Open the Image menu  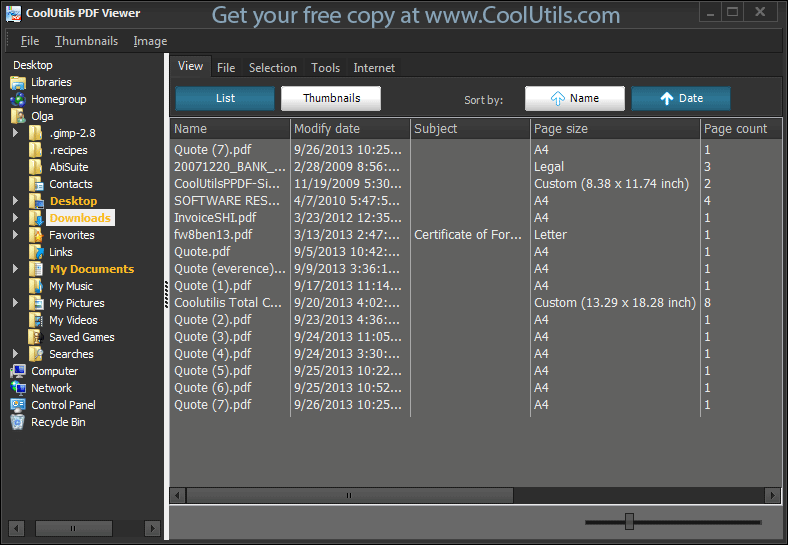[x=150, y=41]
